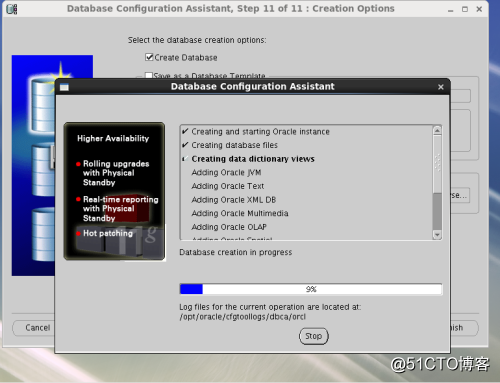Viewport: 500px width, 383px height.
Task: Close the main Step 11 of 11 window
Action: coord(479,9)
